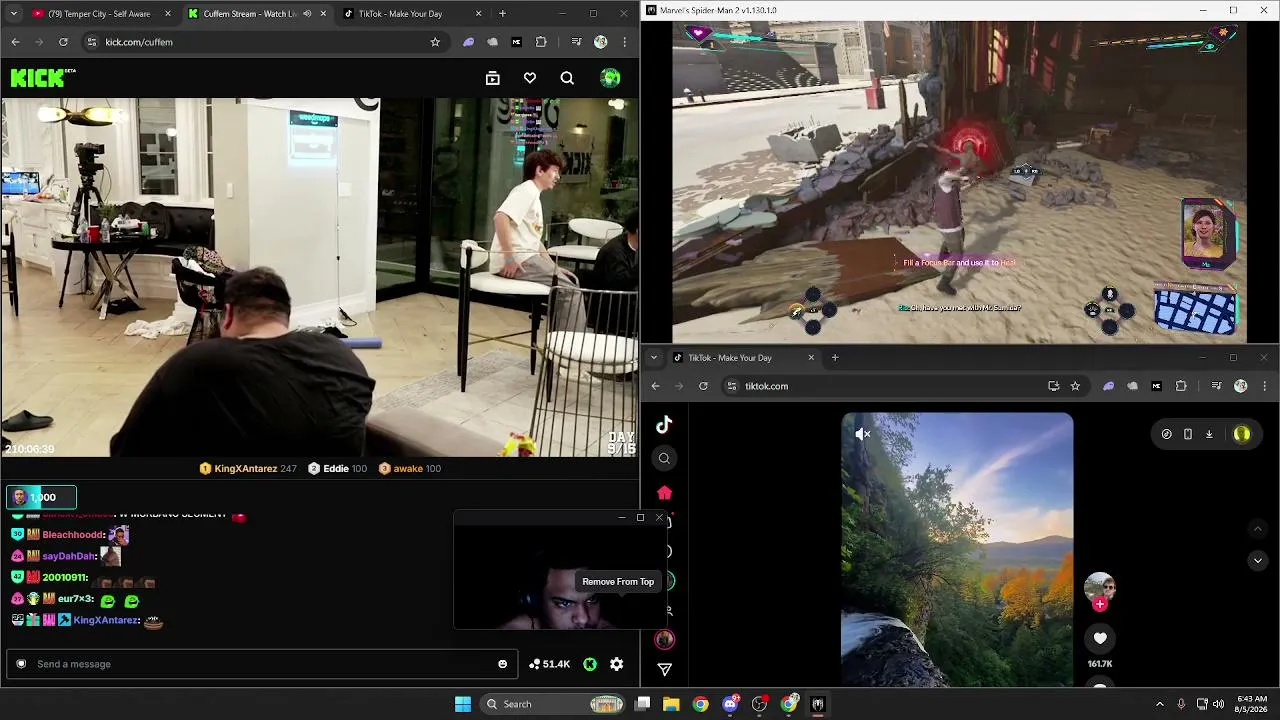This screenshot has height=720, width=1280.
Task: Click 20010911 username in chat
Action: pyautogui.click(x=64, y=577)
